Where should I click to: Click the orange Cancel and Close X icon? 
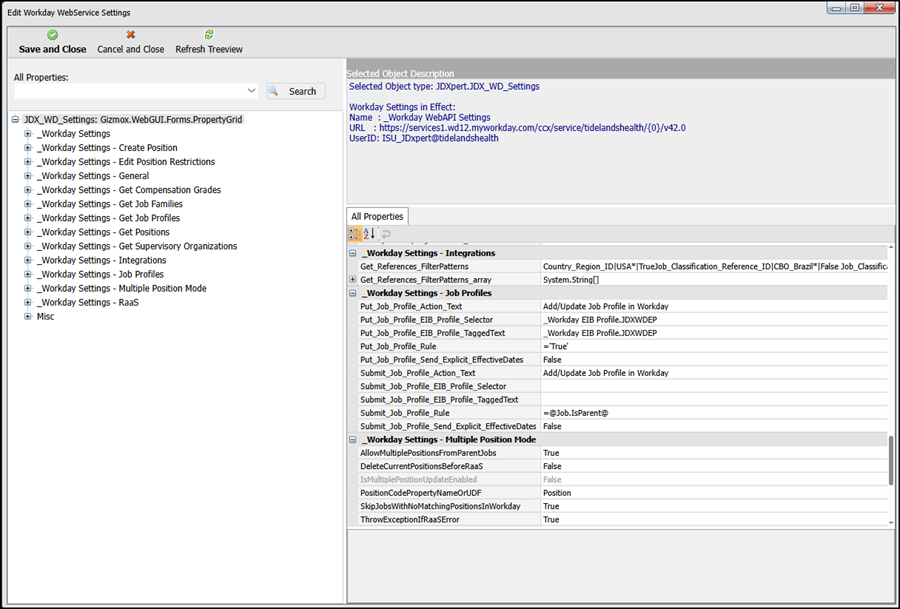click(x=131, y=35)
